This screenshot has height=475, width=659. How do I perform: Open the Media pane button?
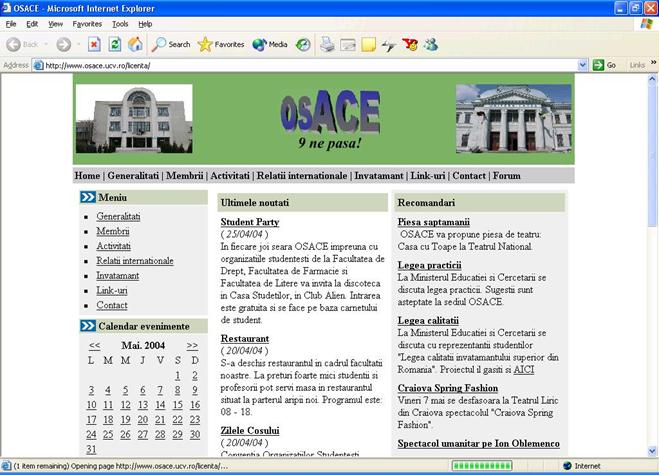[x=270, y=44]
